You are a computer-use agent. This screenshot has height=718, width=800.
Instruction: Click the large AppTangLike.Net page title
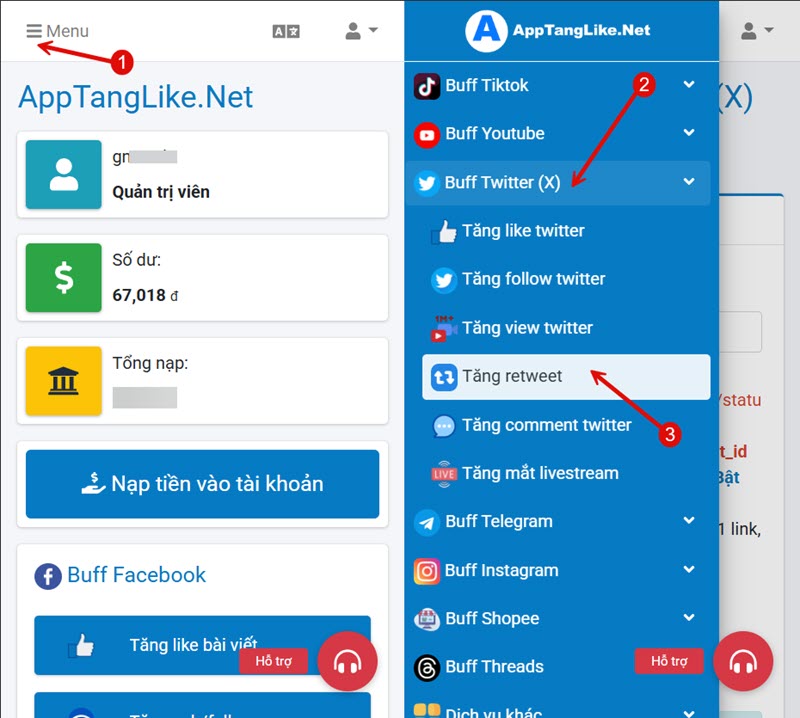click(136, 97)
